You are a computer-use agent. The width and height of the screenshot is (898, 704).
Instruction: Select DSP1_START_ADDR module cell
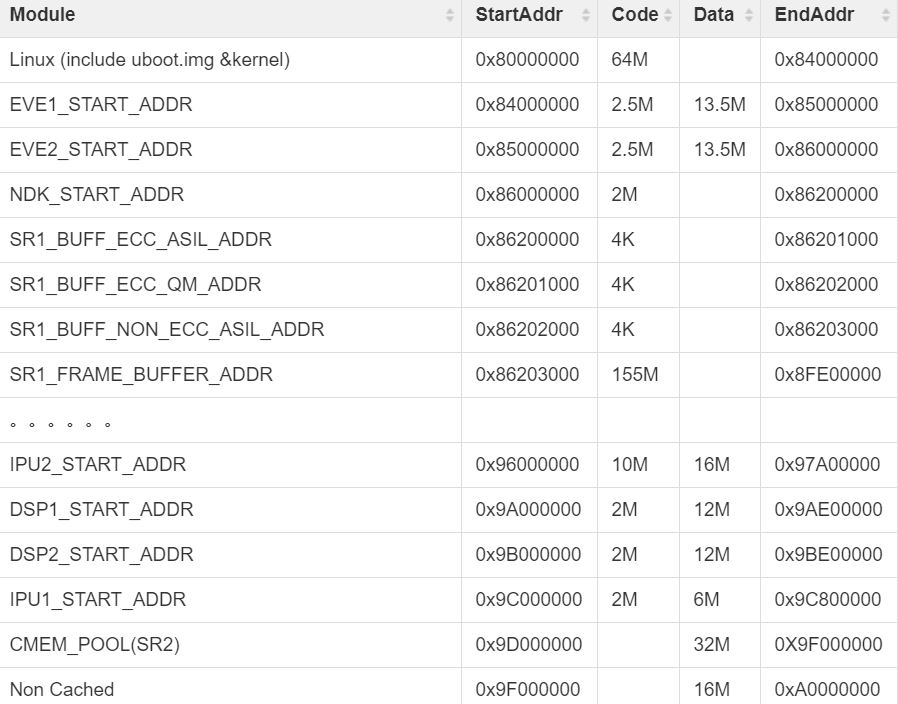[230, 510]
